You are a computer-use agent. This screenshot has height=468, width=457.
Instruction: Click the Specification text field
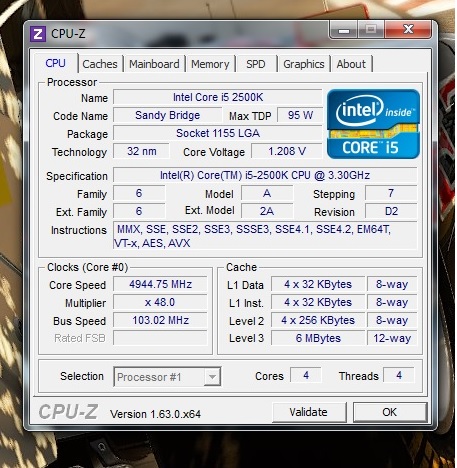[x=265, y=175]
